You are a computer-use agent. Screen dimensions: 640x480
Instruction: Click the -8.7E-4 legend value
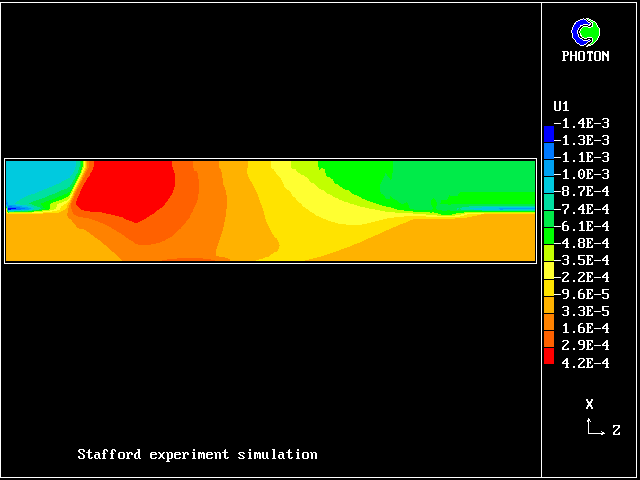[582, 191]
